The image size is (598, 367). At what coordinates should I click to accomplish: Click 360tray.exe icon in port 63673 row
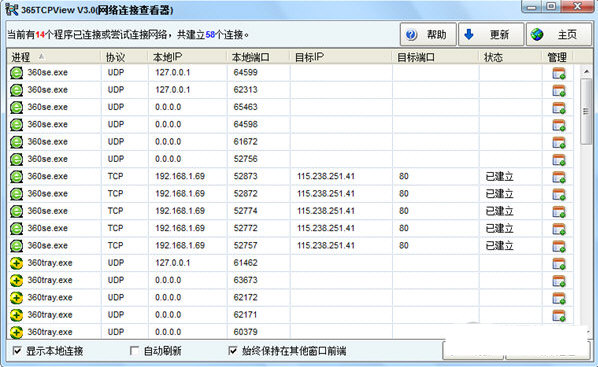coord(16,280)
